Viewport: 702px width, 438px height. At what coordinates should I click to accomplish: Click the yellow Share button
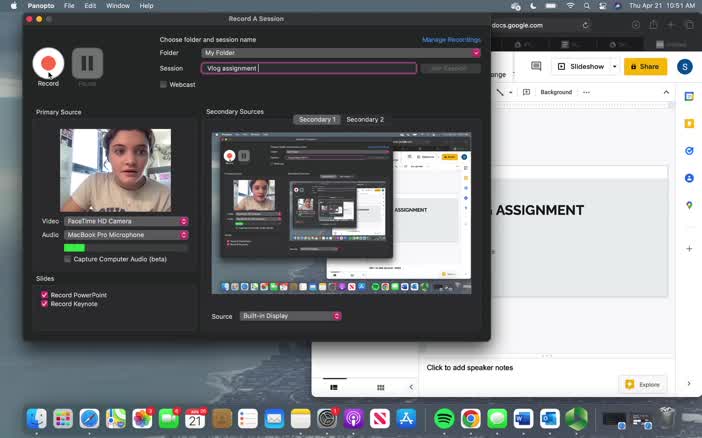645,66
